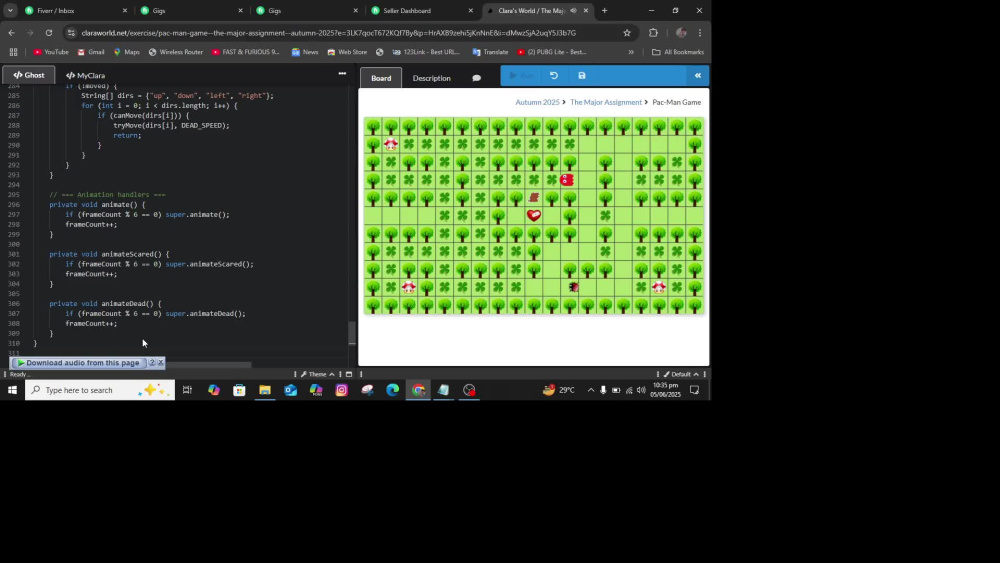Expand the Theme dropdown in the status bar
Screen dimensions: 1000x563
(318, 374)
